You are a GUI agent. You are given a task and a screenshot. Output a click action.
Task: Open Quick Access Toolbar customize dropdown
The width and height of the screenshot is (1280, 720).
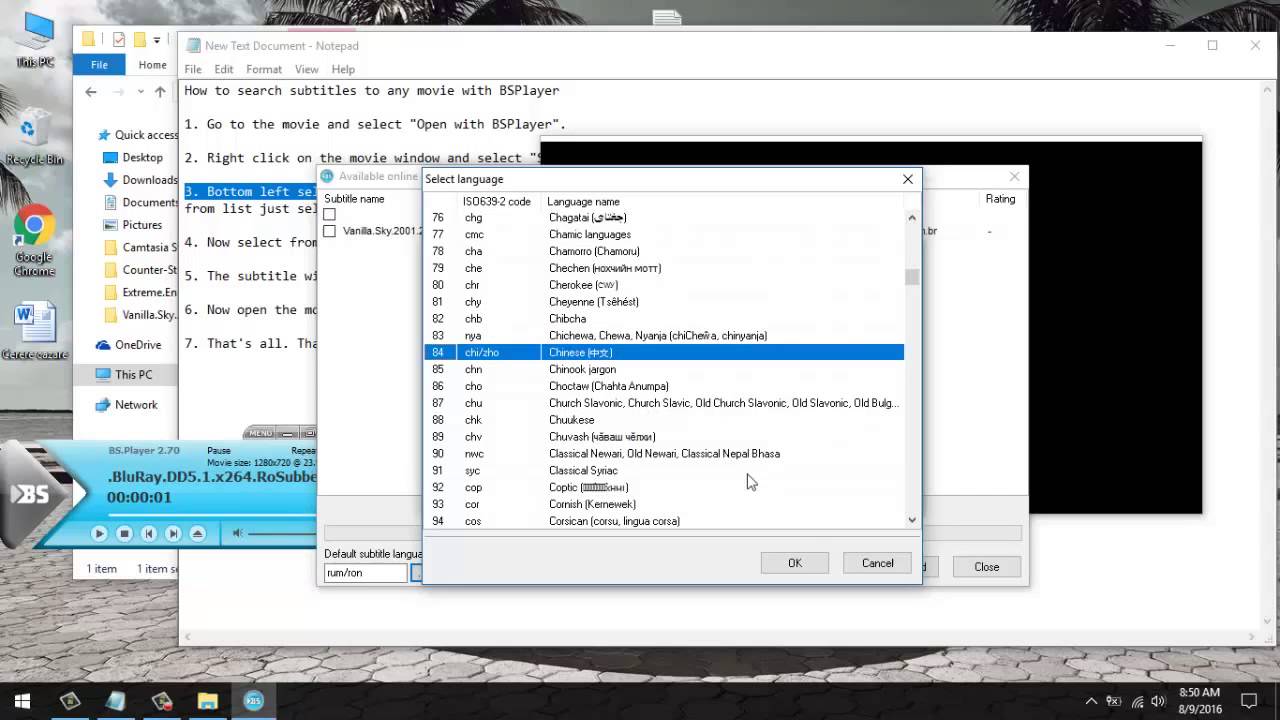159,40
